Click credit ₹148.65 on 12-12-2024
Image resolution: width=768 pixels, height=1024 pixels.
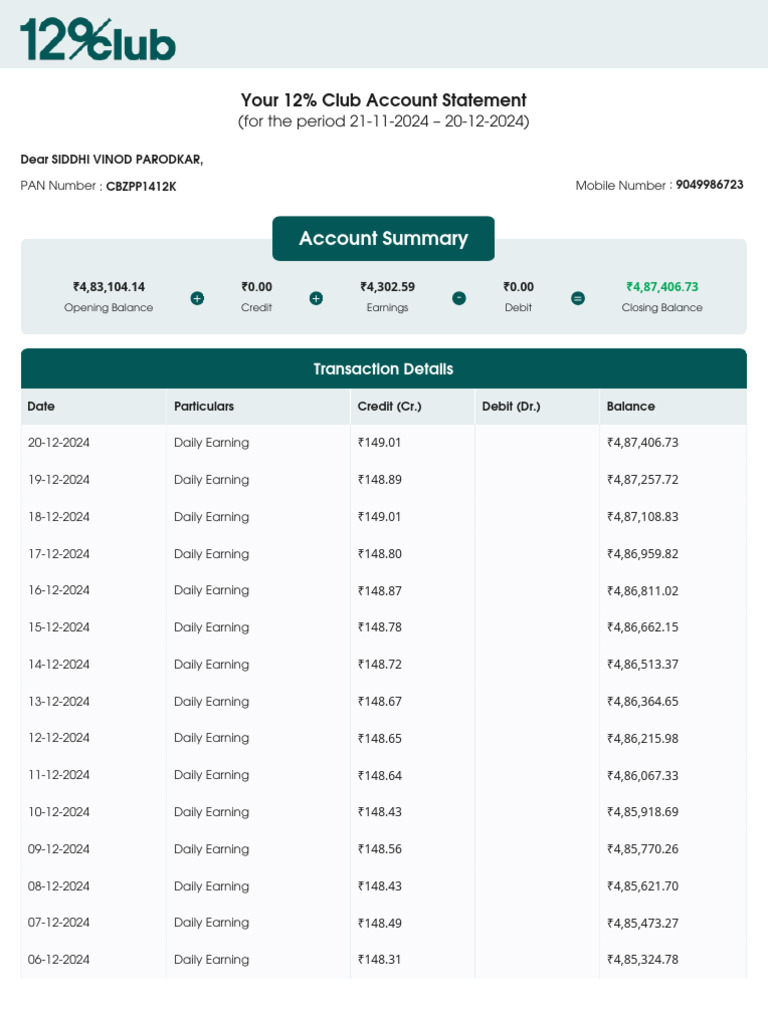click(x=379, y=738)
